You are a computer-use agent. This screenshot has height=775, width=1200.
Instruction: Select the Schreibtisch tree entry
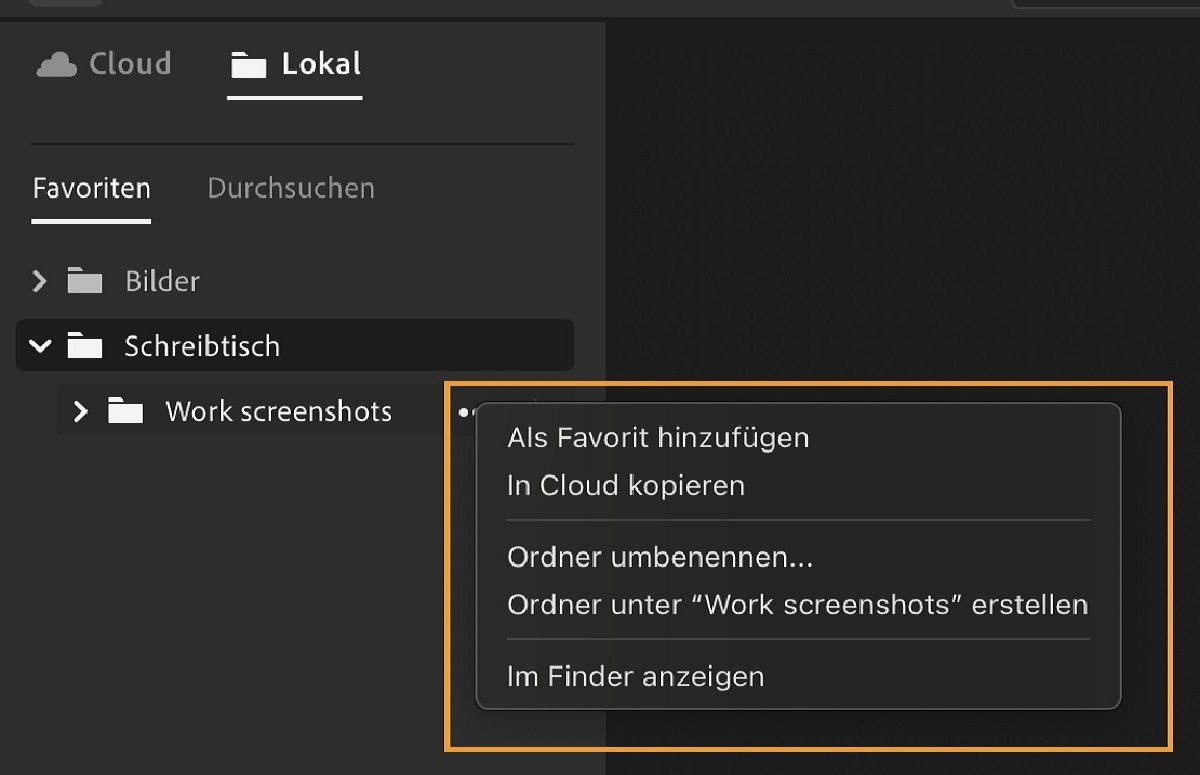click(201, 345)
